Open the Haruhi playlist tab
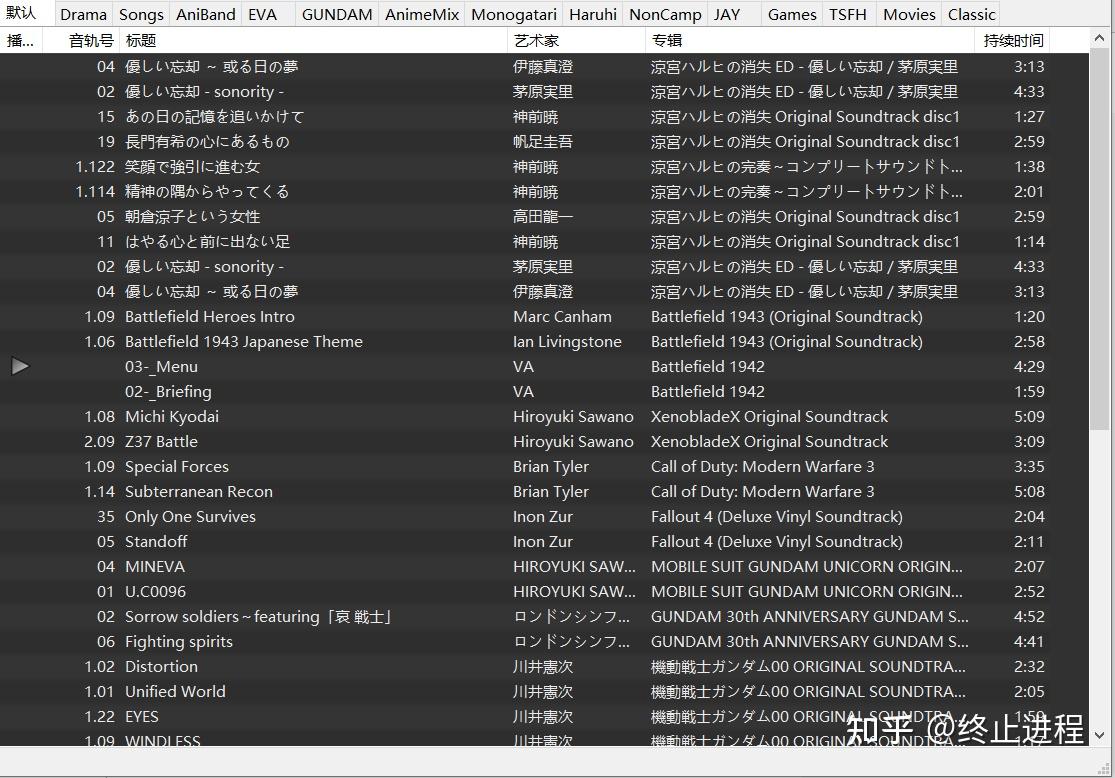The image size is (1115, 778). [x=592, y=14]
